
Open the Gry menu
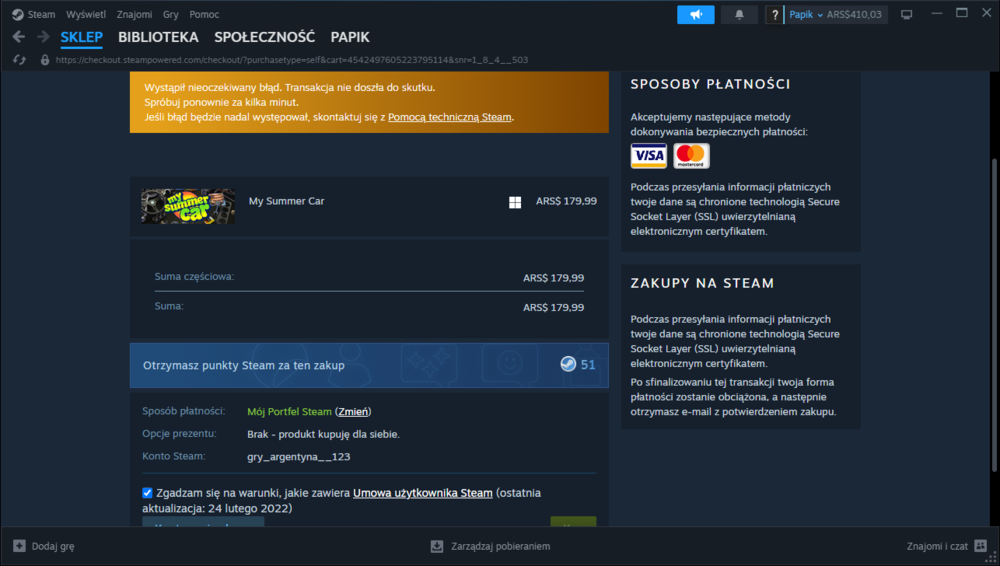[x=170, y=14]
